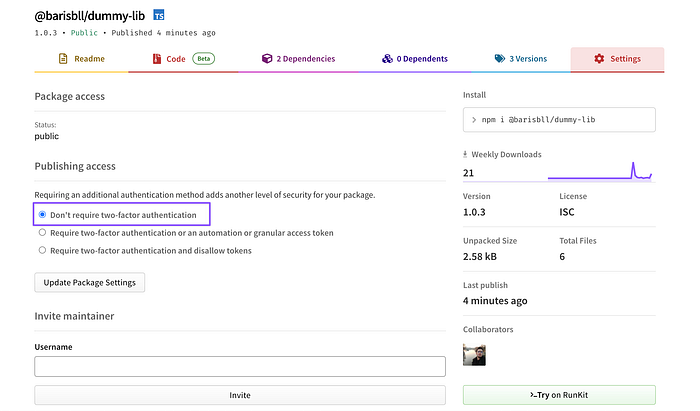Image resolution: width=700 pixels, height=411 pixels.
Task: Open the Settings tab
Action: (x=617, y=59)
